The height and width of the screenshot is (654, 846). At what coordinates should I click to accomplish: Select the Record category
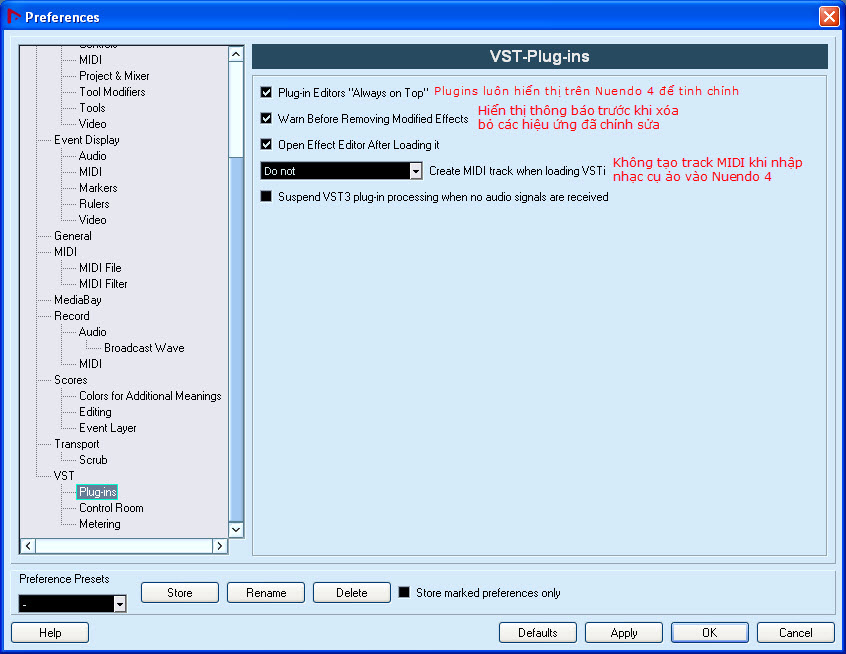tap(72, 316)
